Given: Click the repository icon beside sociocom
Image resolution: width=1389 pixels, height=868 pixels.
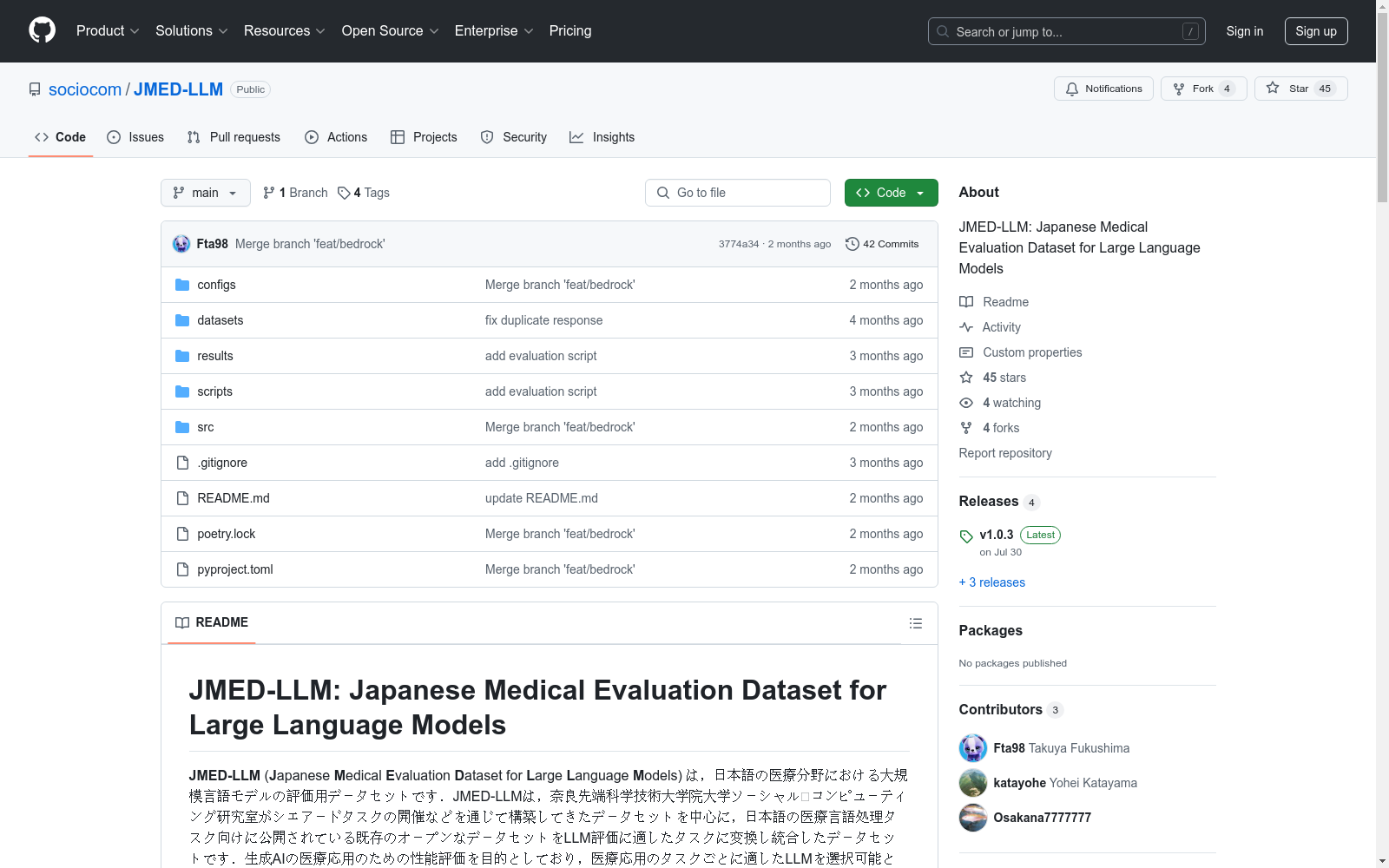Looking at the screenshot, I should 35,89.
